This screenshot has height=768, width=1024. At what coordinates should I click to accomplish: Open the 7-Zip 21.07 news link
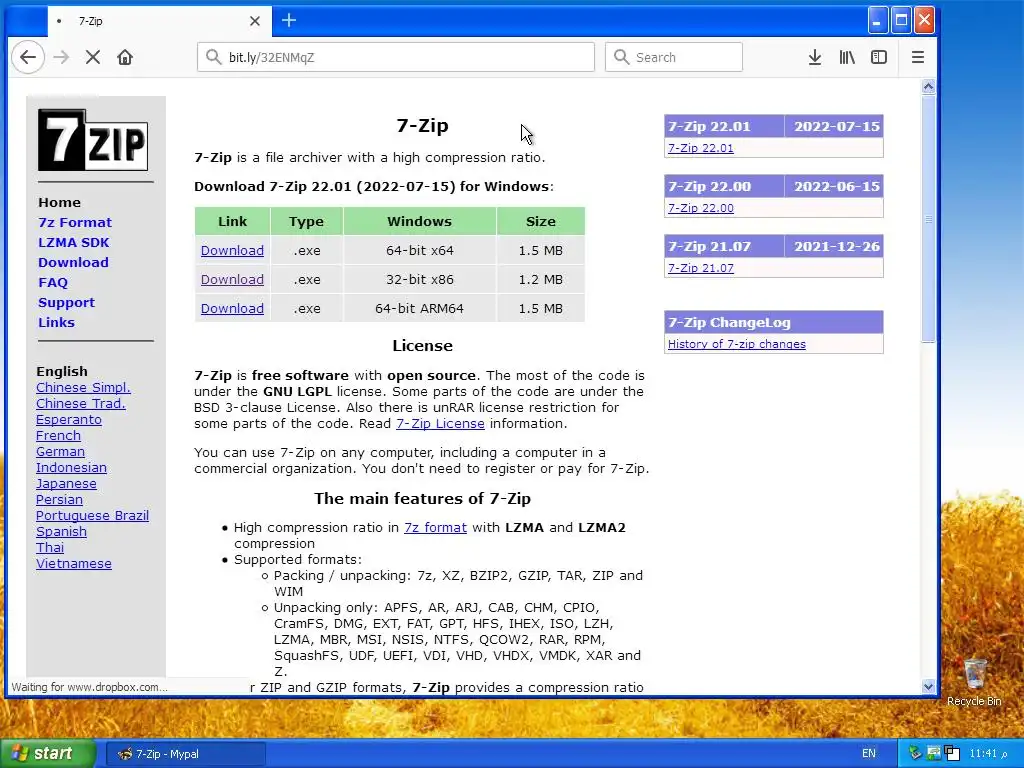(701, 268)
